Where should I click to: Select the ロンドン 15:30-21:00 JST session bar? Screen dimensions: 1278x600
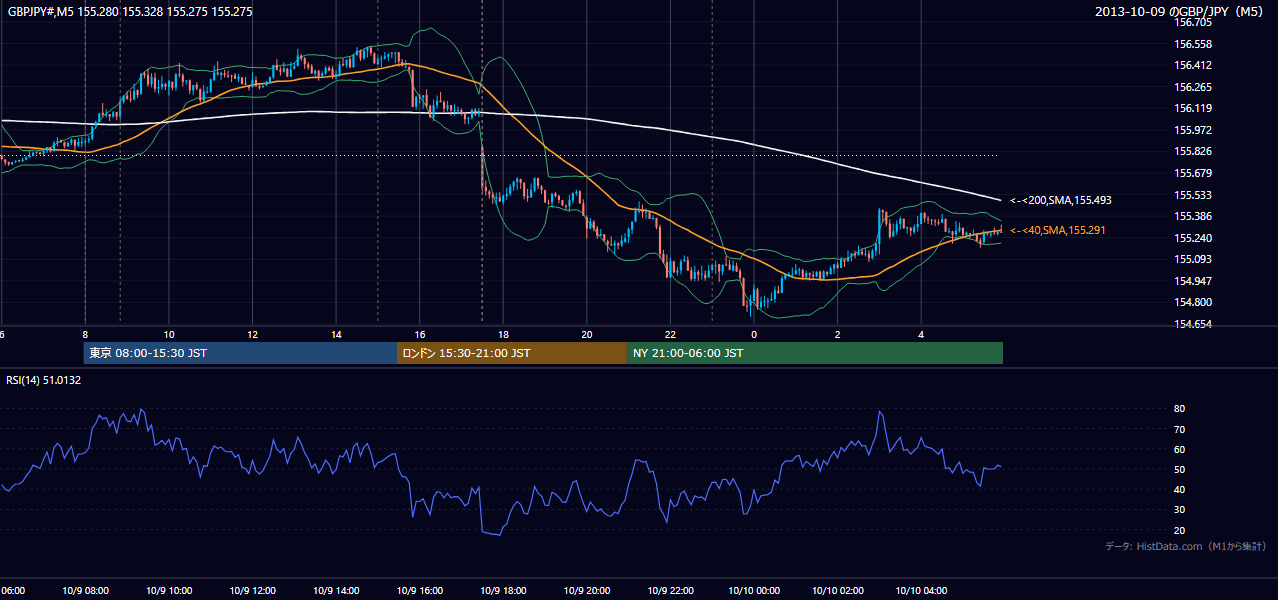tap(512, 353)
